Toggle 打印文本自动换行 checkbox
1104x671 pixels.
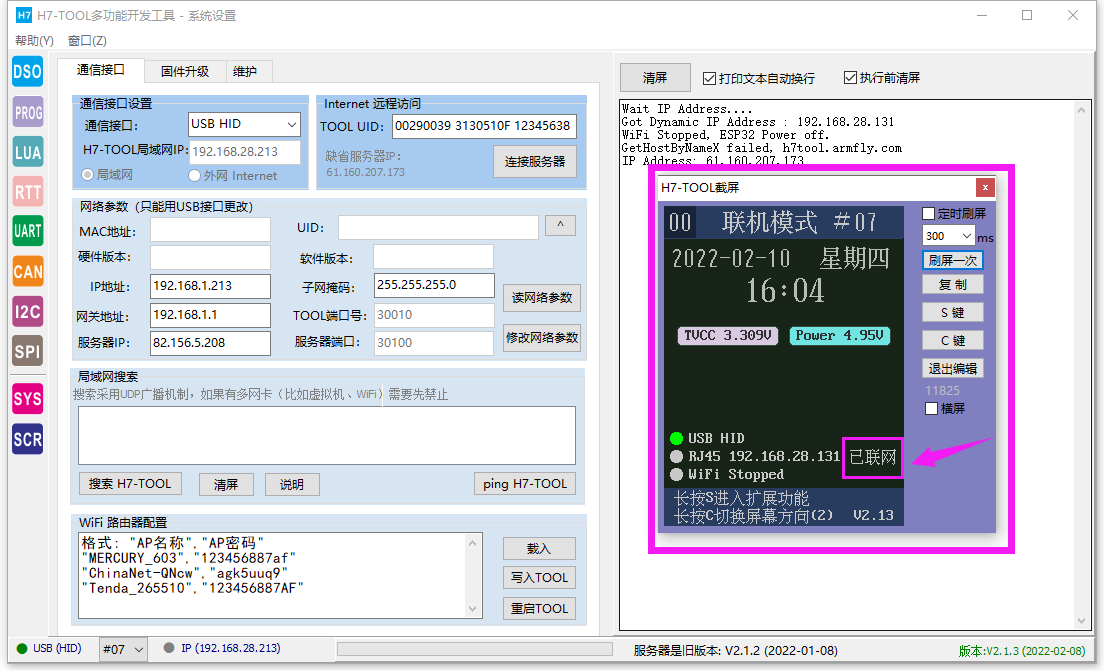coord(759,78)
